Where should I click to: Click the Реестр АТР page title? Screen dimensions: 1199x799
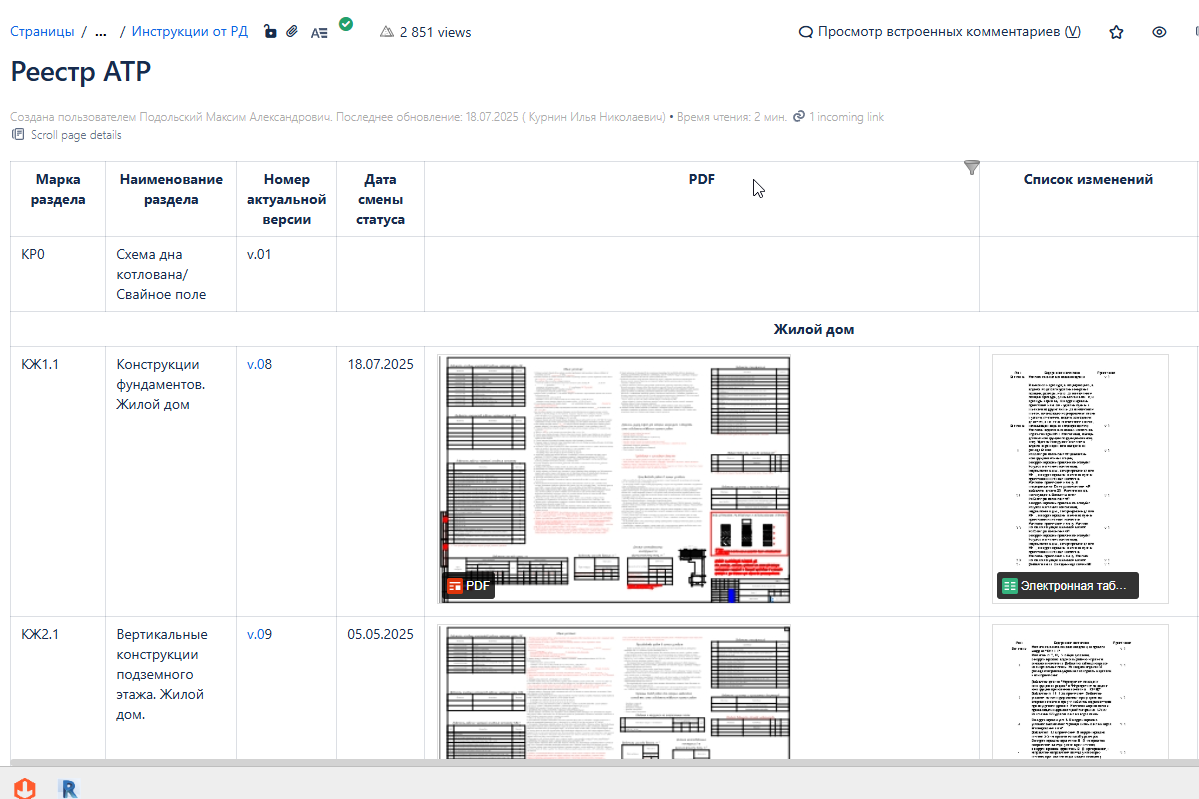click(80, 71)
